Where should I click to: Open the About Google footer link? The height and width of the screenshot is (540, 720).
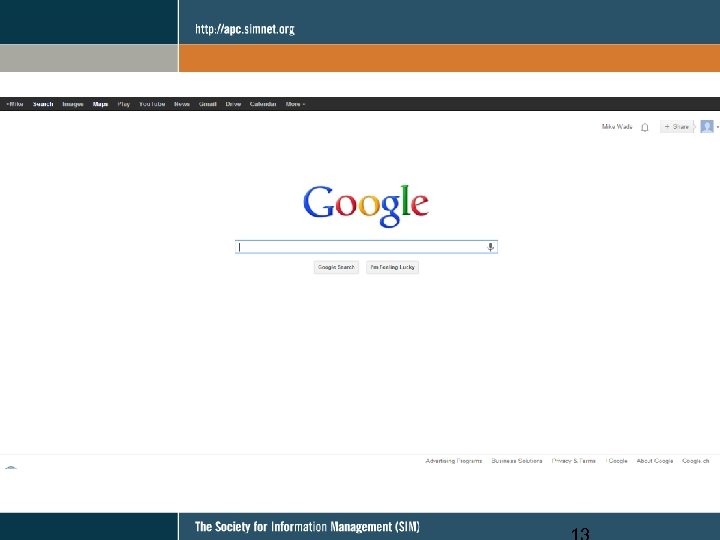[x=655, y=461]
